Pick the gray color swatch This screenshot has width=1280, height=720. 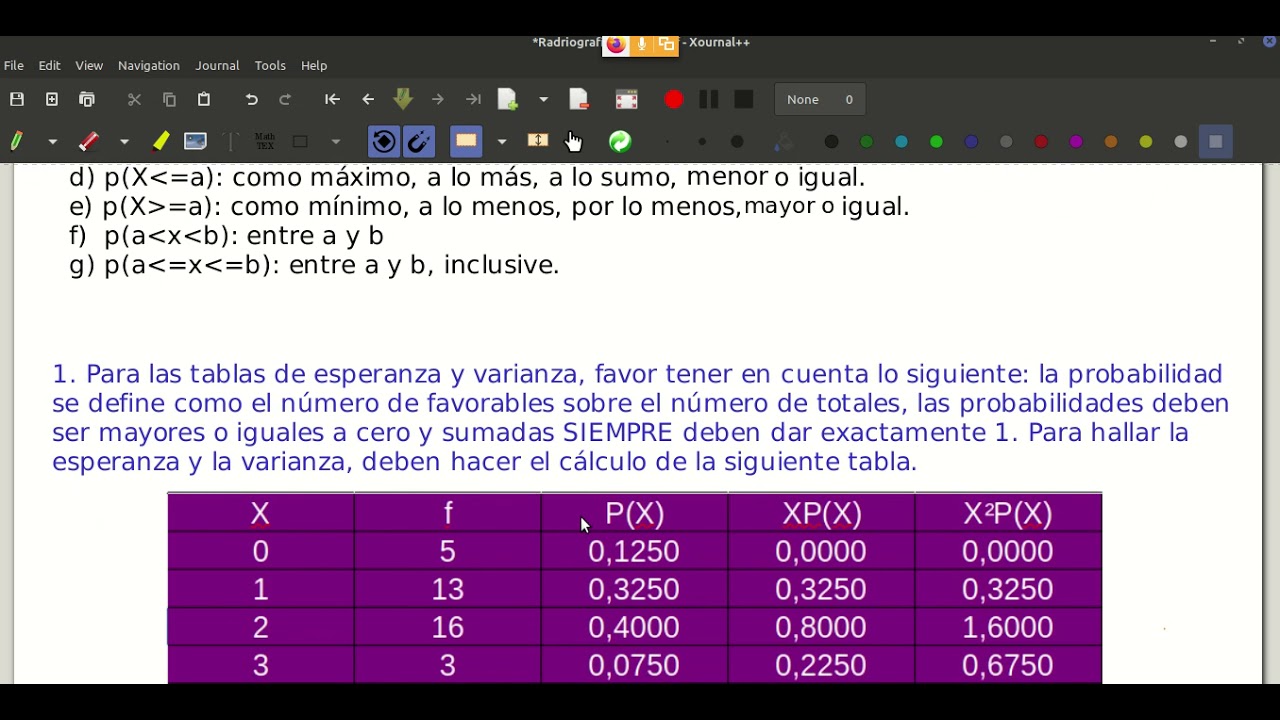(x=1006, y=142)
